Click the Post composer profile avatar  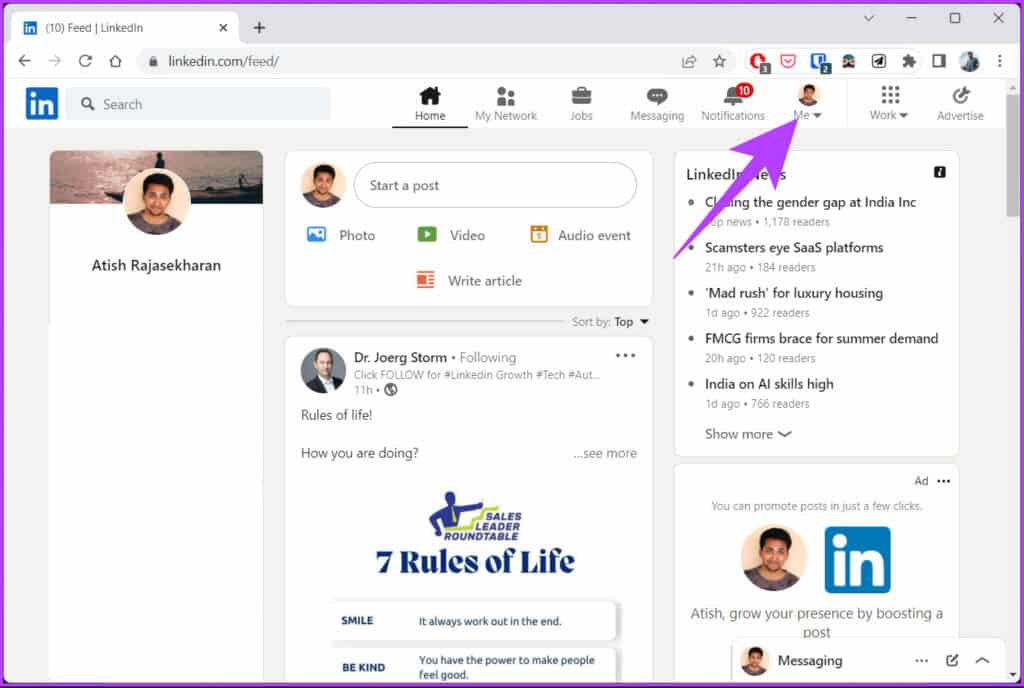click(323, 185)
